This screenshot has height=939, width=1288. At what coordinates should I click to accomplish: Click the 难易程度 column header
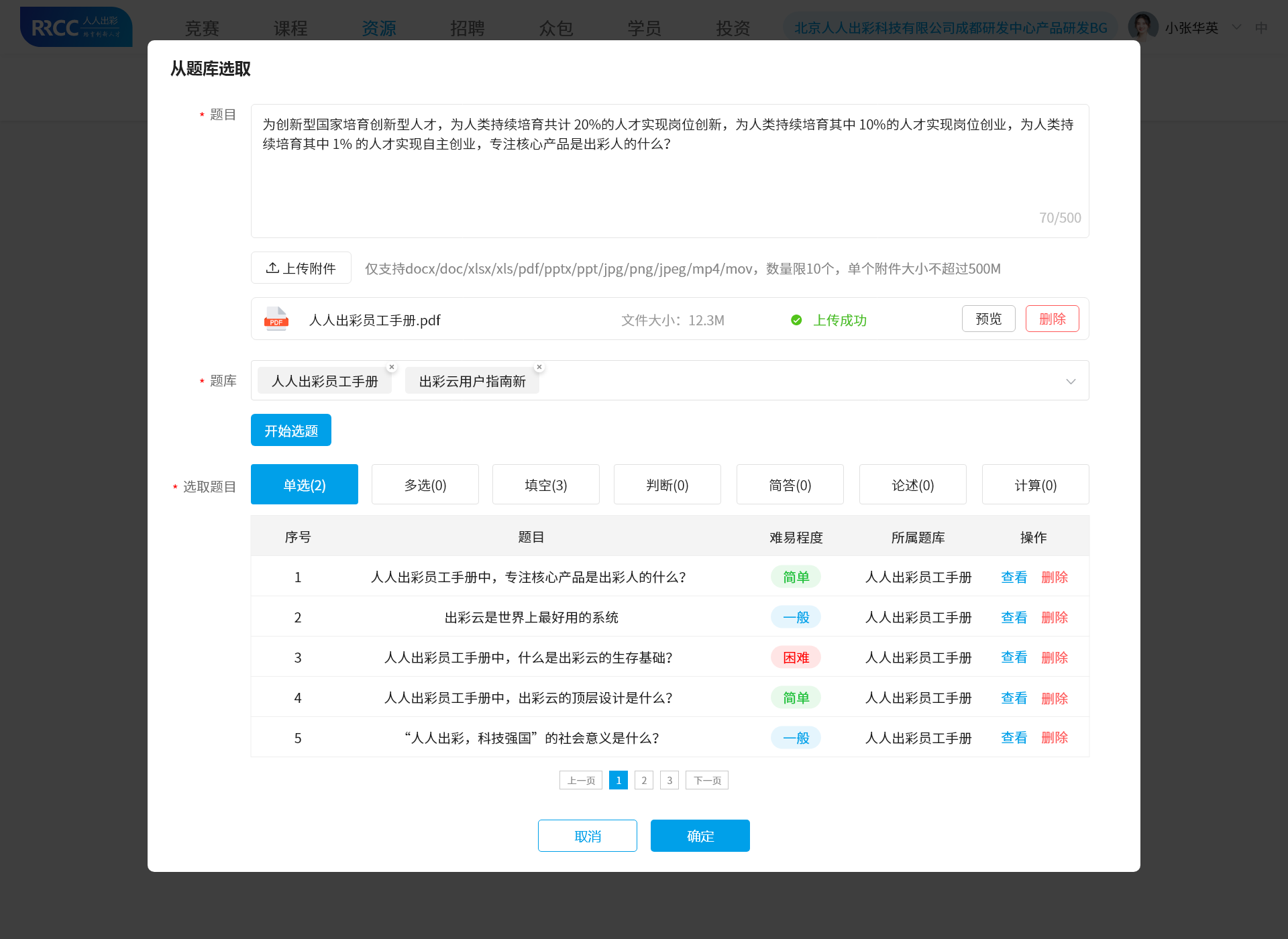click(x=796, y=537)
